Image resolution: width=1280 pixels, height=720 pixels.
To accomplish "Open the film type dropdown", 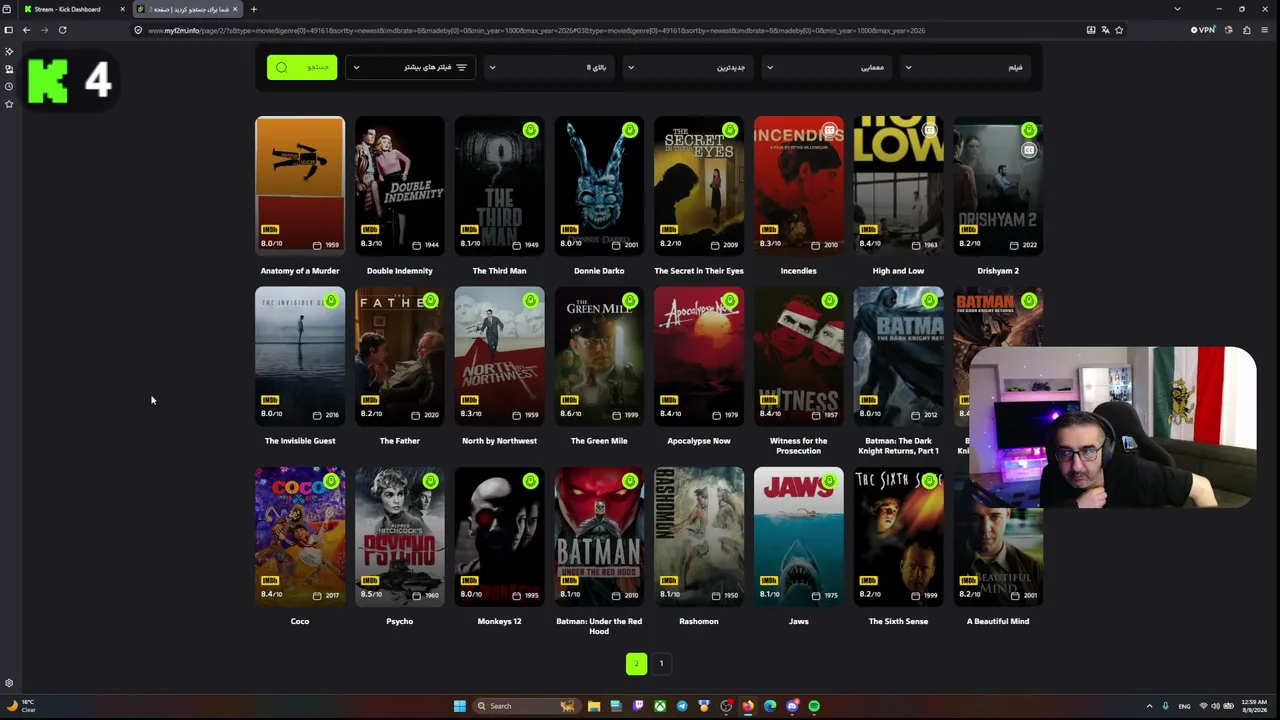I will click(966, 67).
